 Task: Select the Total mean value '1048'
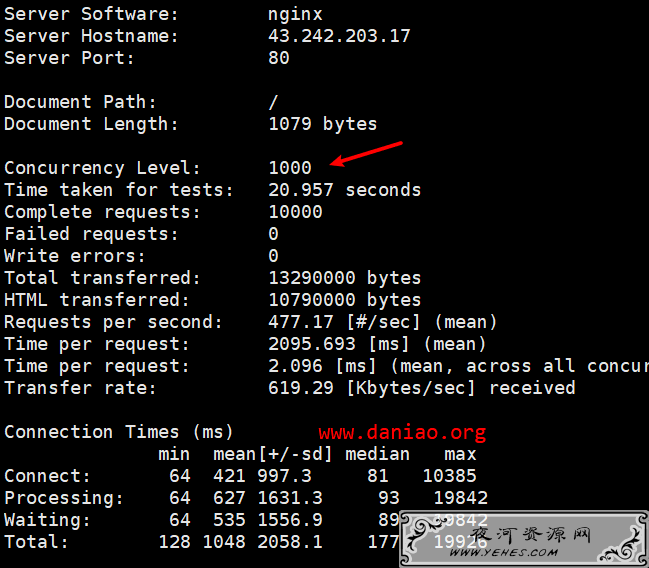point(224,542)
